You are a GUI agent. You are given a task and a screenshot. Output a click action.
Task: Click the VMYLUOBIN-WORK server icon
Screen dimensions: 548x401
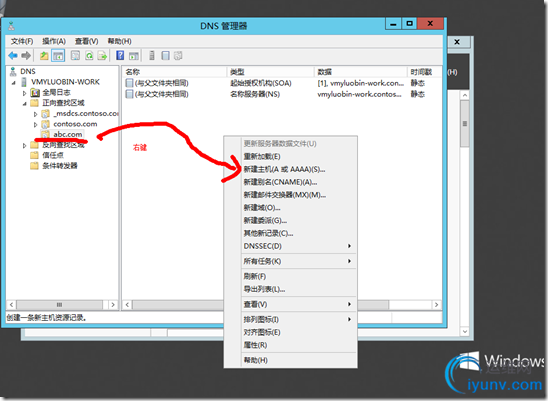(24, 82)
